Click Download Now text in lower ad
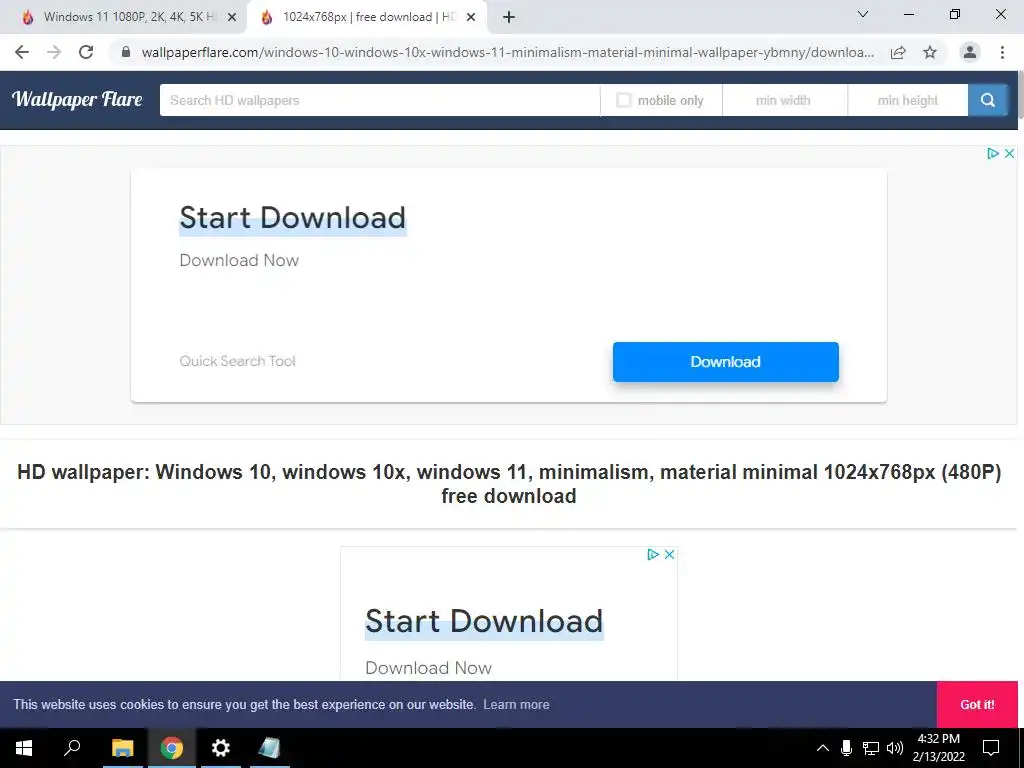1024x768 pixels. point(428,667)
